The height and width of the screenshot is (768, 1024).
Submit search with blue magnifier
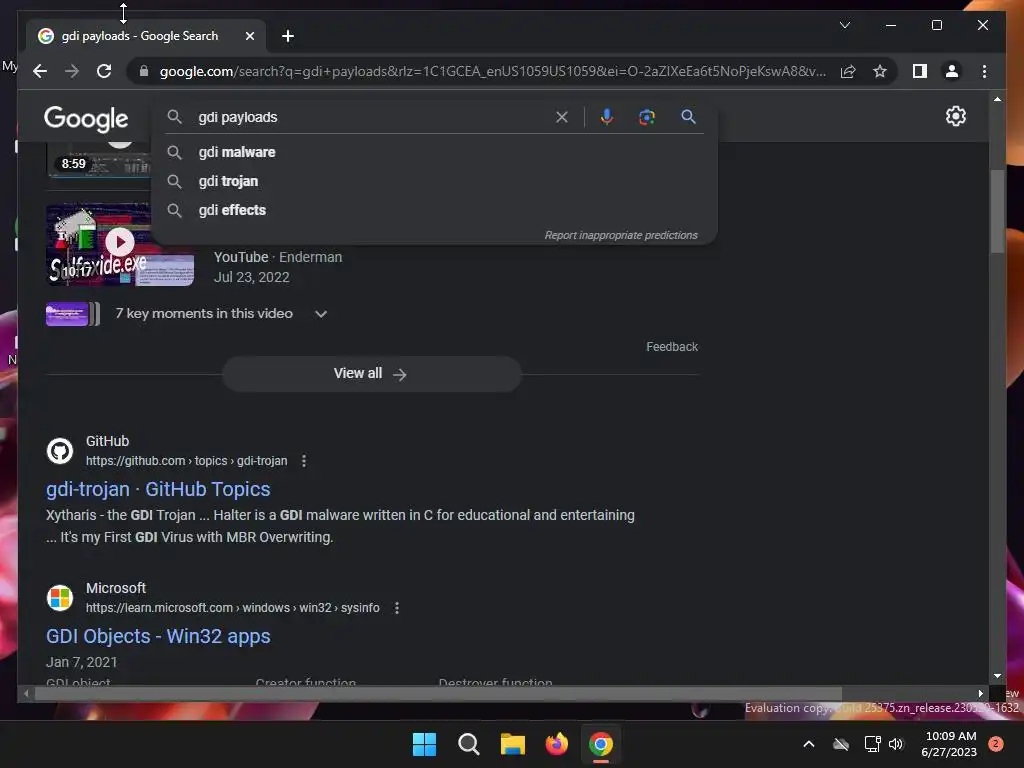688,117
